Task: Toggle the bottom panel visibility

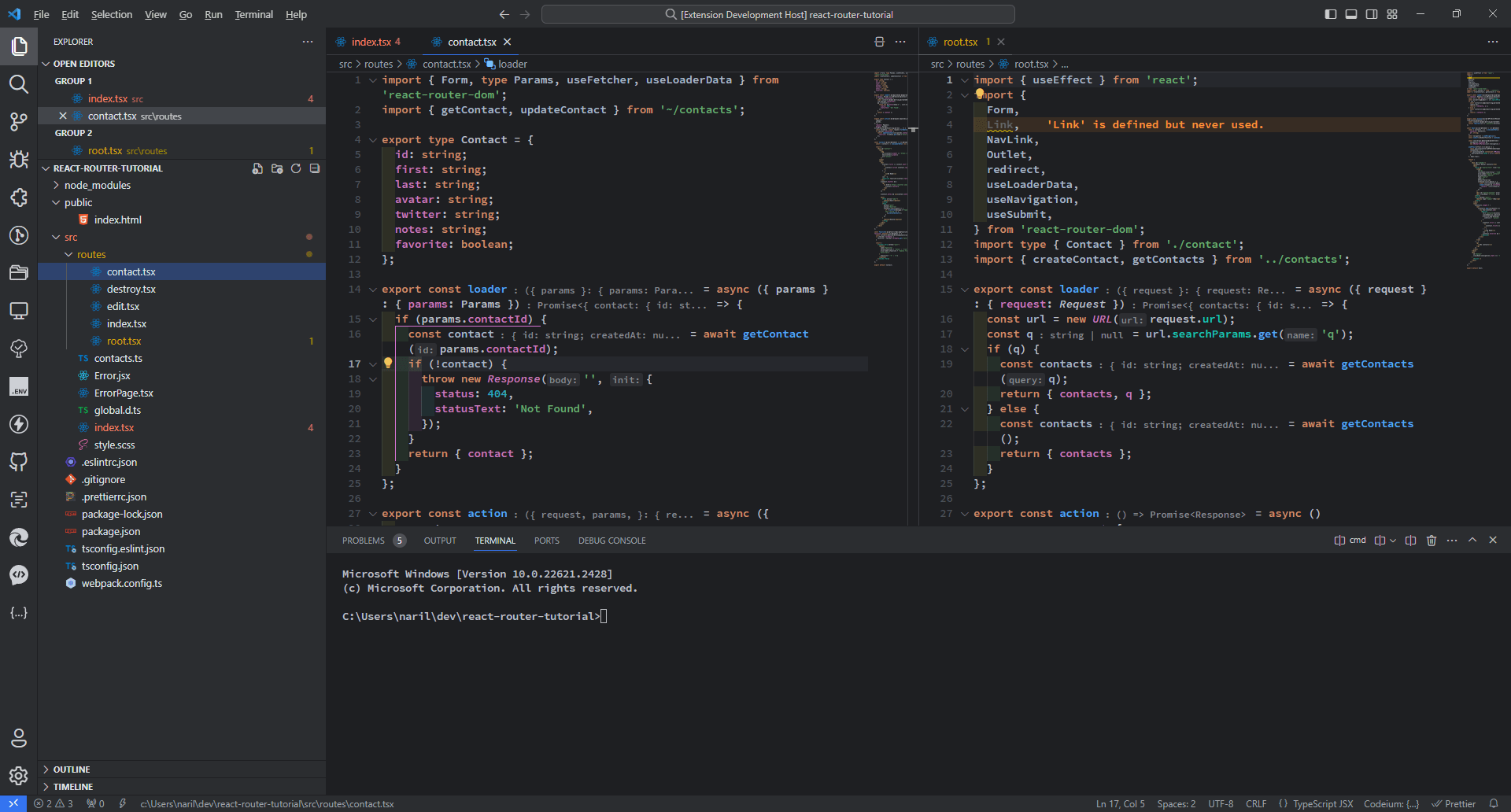Action: 1350,13
